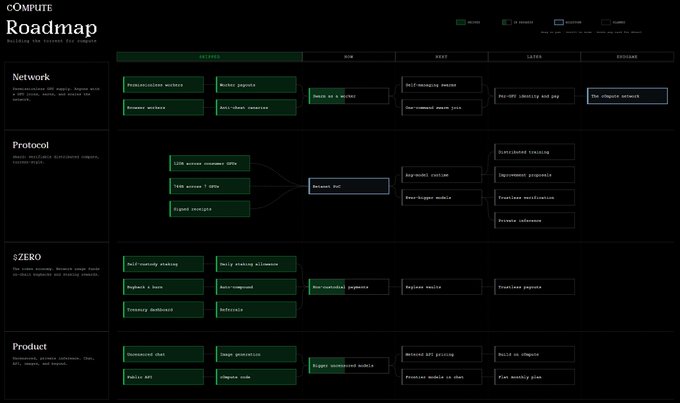
Task: Open the Anti-cheat canaries card
Action: coord(256,108)
